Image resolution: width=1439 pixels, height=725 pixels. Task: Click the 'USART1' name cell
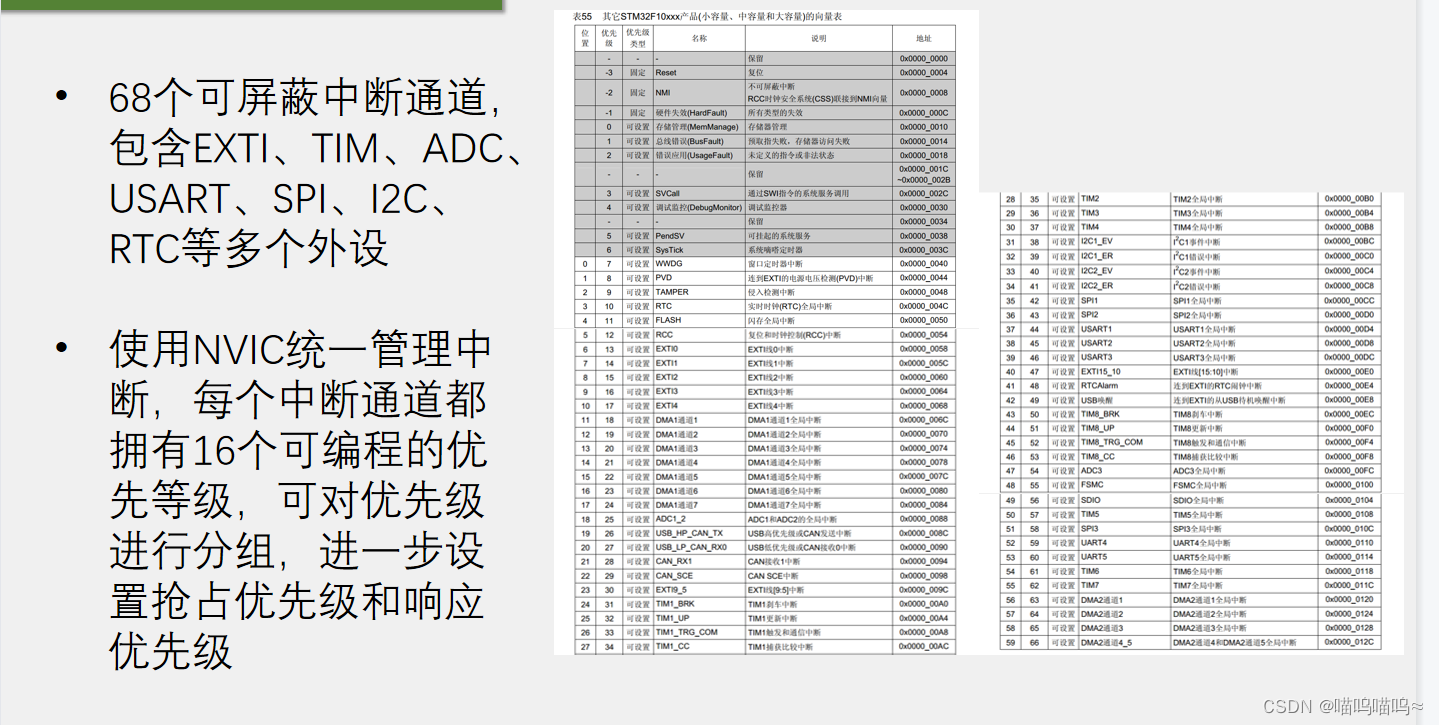tap(1125, 329)
